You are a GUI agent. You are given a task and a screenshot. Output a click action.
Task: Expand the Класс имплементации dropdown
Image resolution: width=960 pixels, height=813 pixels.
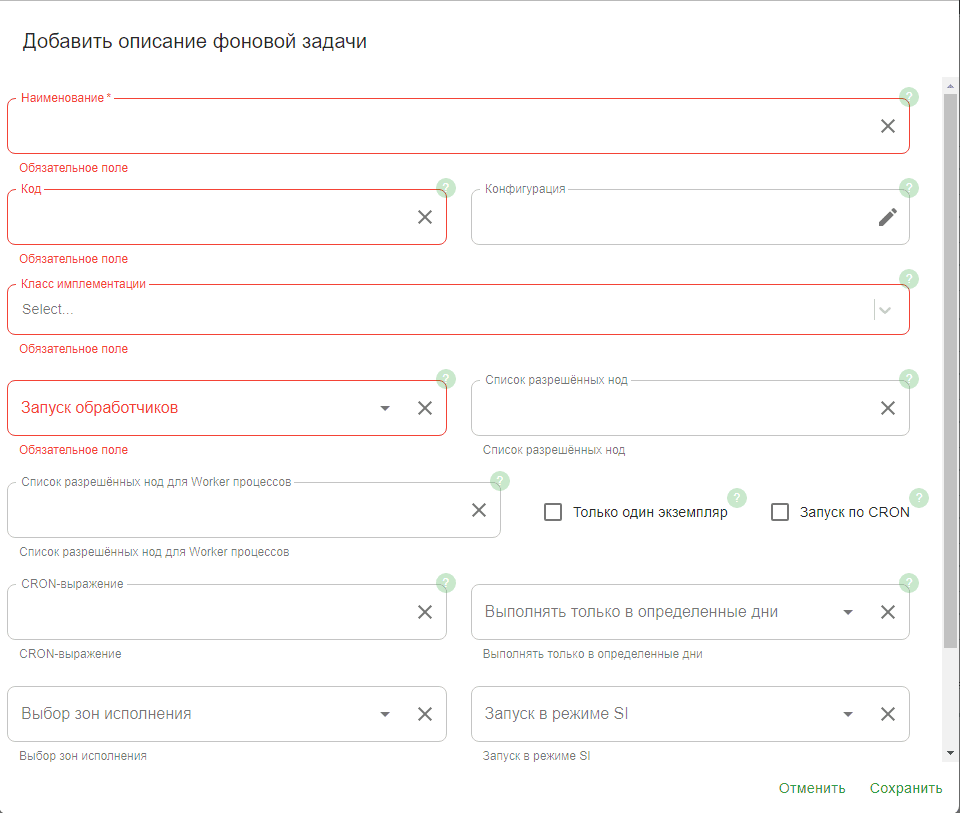(x=885, y=310)
